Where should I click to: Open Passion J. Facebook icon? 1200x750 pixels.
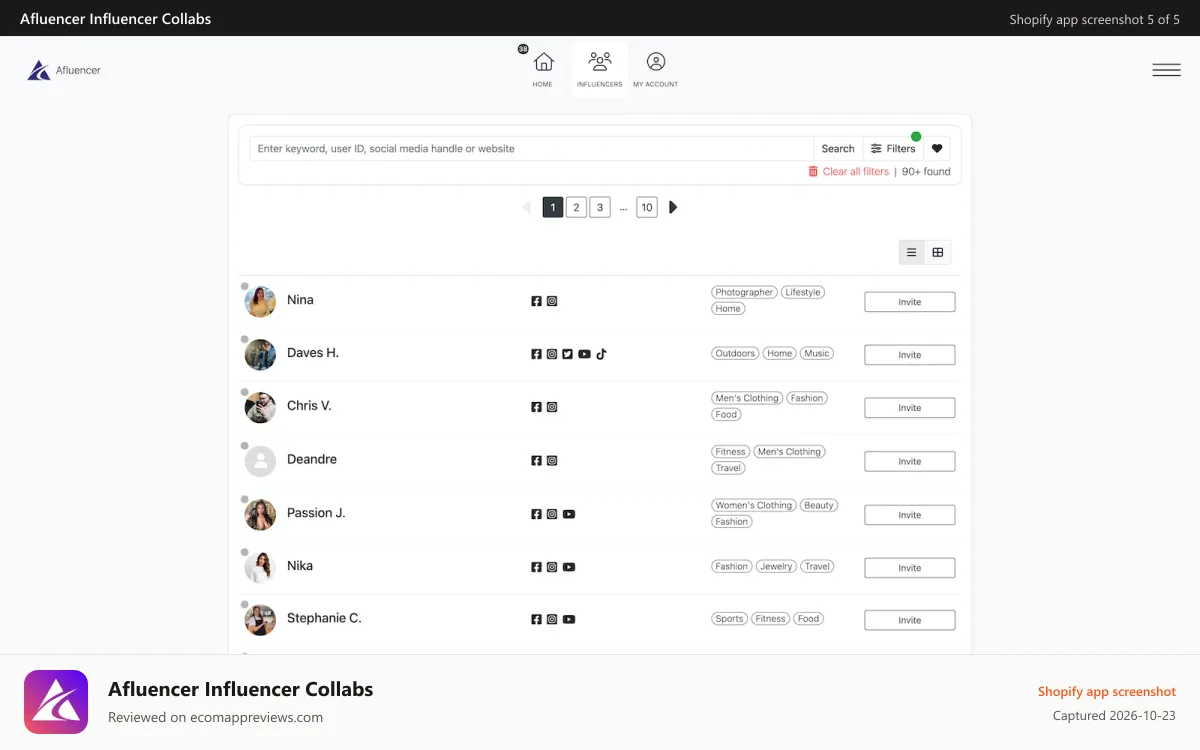click(x=536, y=514)
